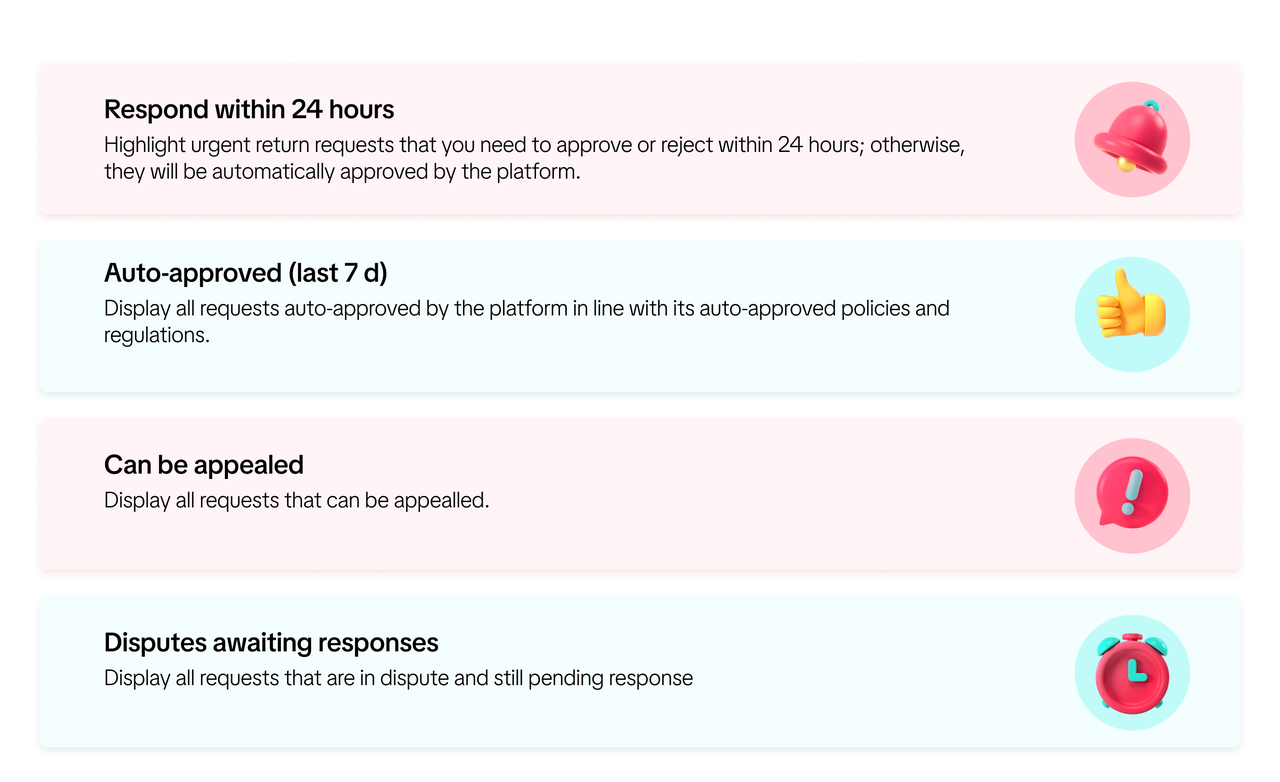Click the urgent return requests description text
The image size is (1280, 782).
click(534, 158)
